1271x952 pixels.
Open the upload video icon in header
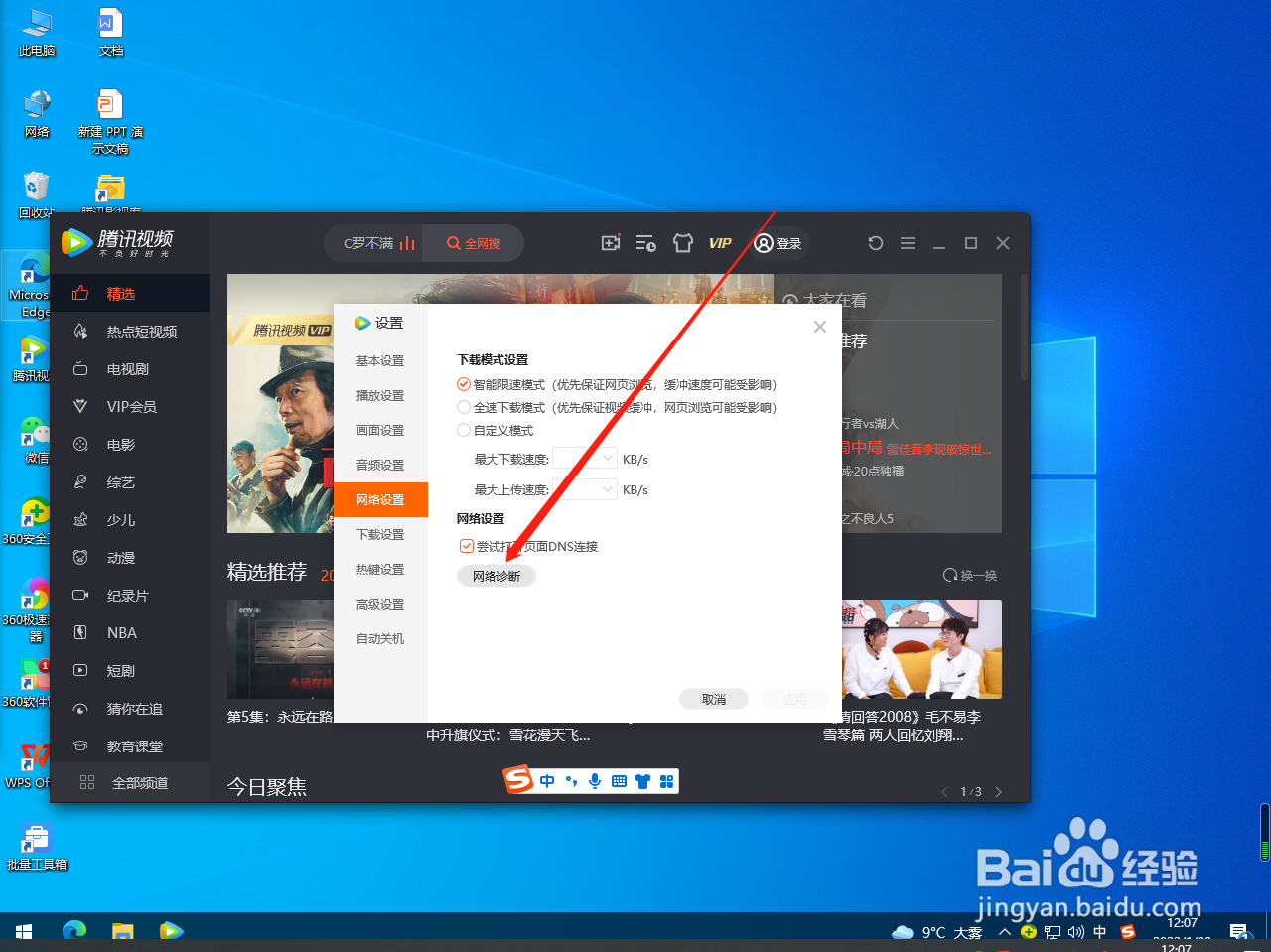click(x=611, y=243)
